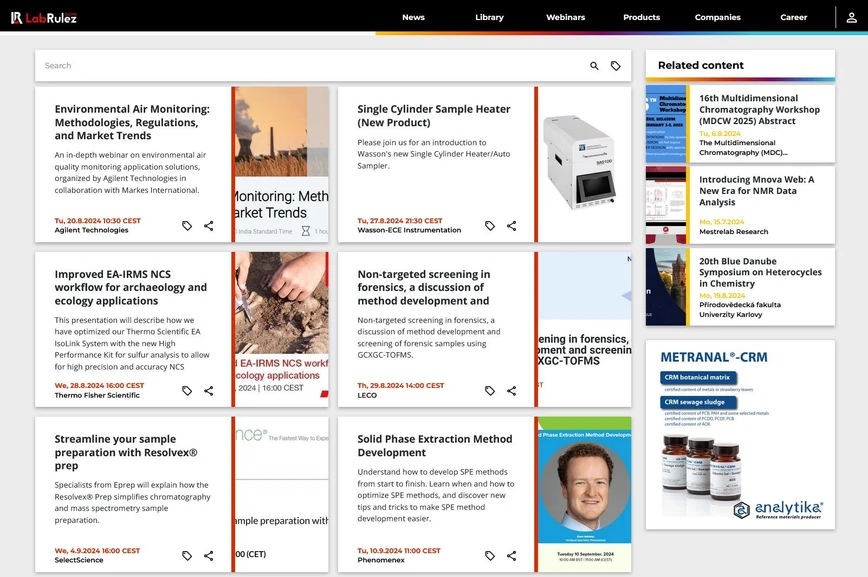Share the Solid Phase Extraction Method Development card
Viewport: 868px width, 577px height.
click(x=512, y=555)
